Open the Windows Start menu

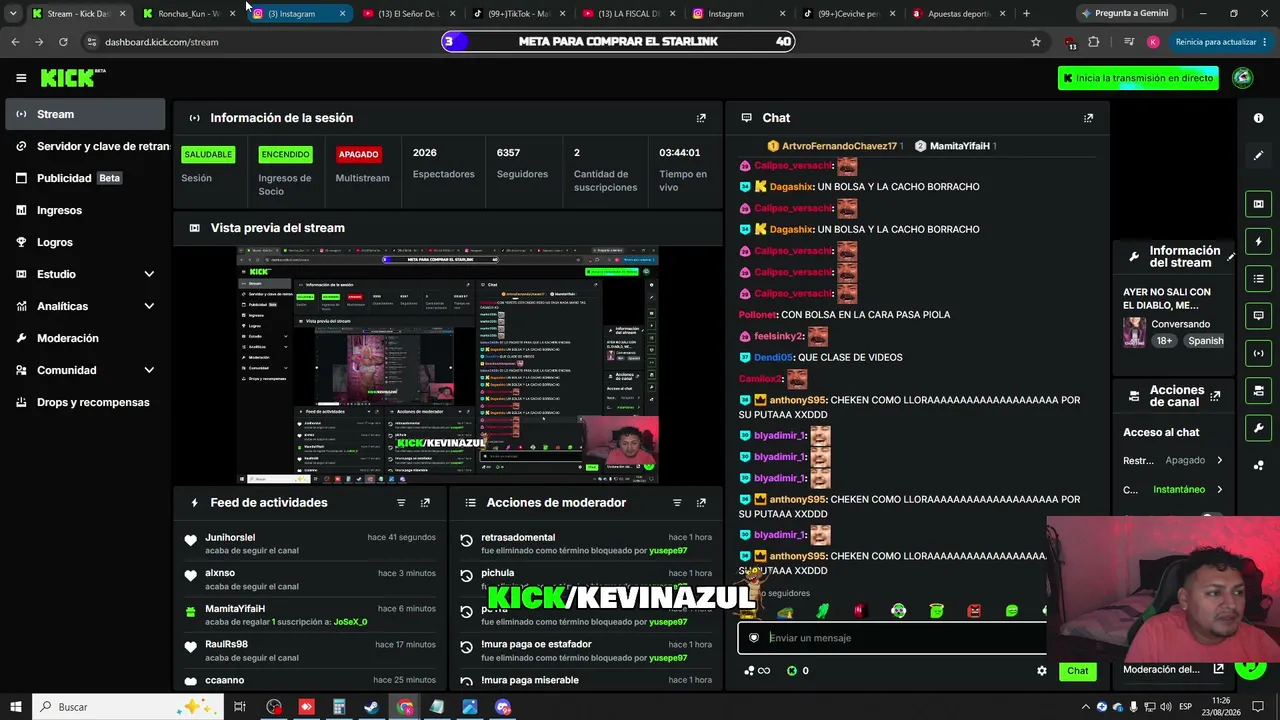coord(16,707)
